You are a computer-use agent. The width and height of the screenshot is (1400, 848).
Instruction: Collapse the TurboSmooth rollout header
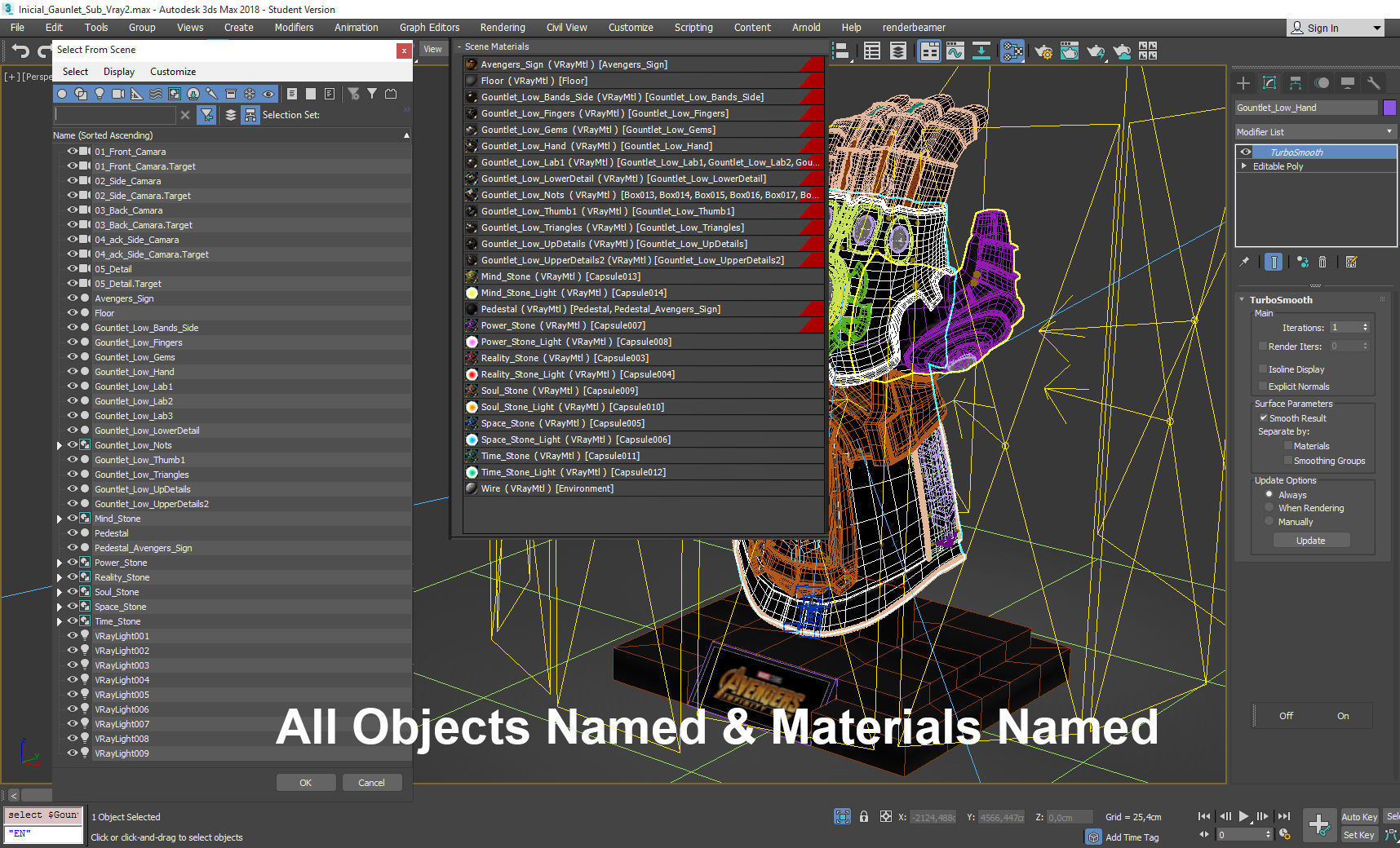point(1311,299)
